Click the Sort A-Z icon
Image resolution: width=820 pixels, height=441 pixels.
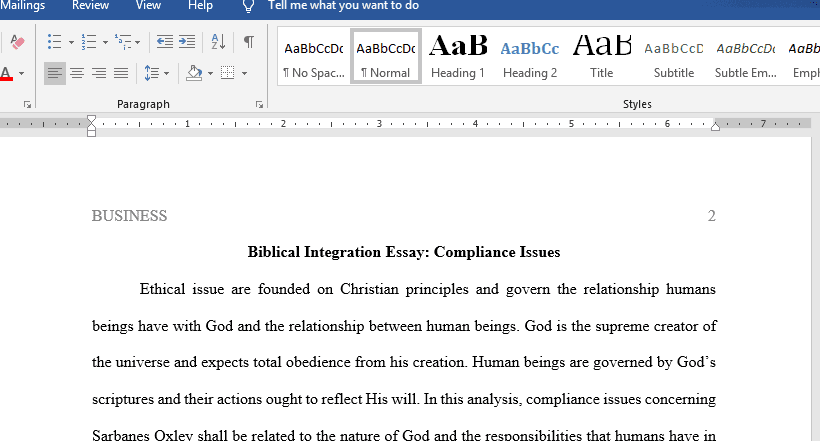pos(218,41)
